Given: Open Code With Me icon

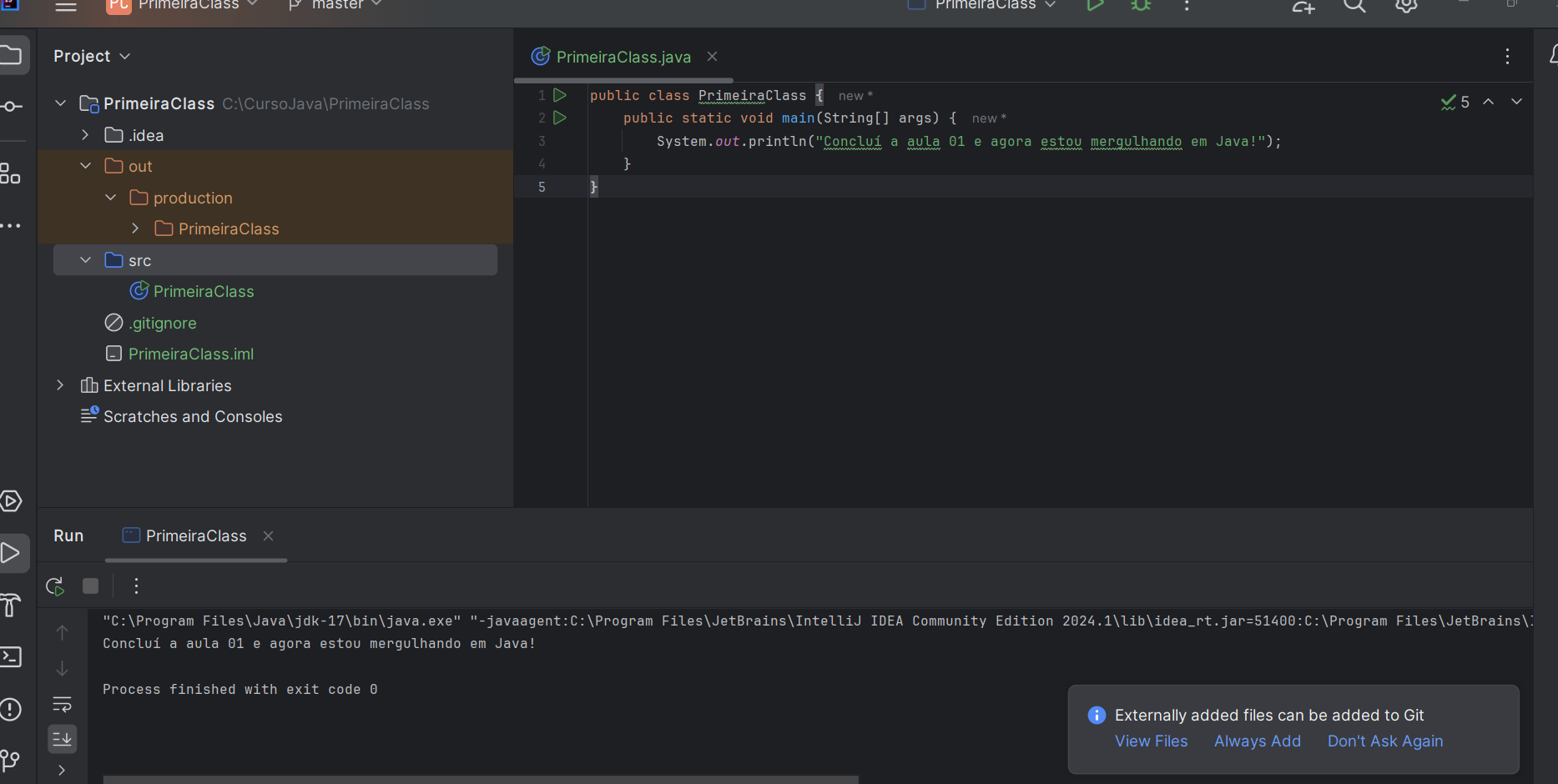Looking at the screenshot, I should tap(1303, 6).
